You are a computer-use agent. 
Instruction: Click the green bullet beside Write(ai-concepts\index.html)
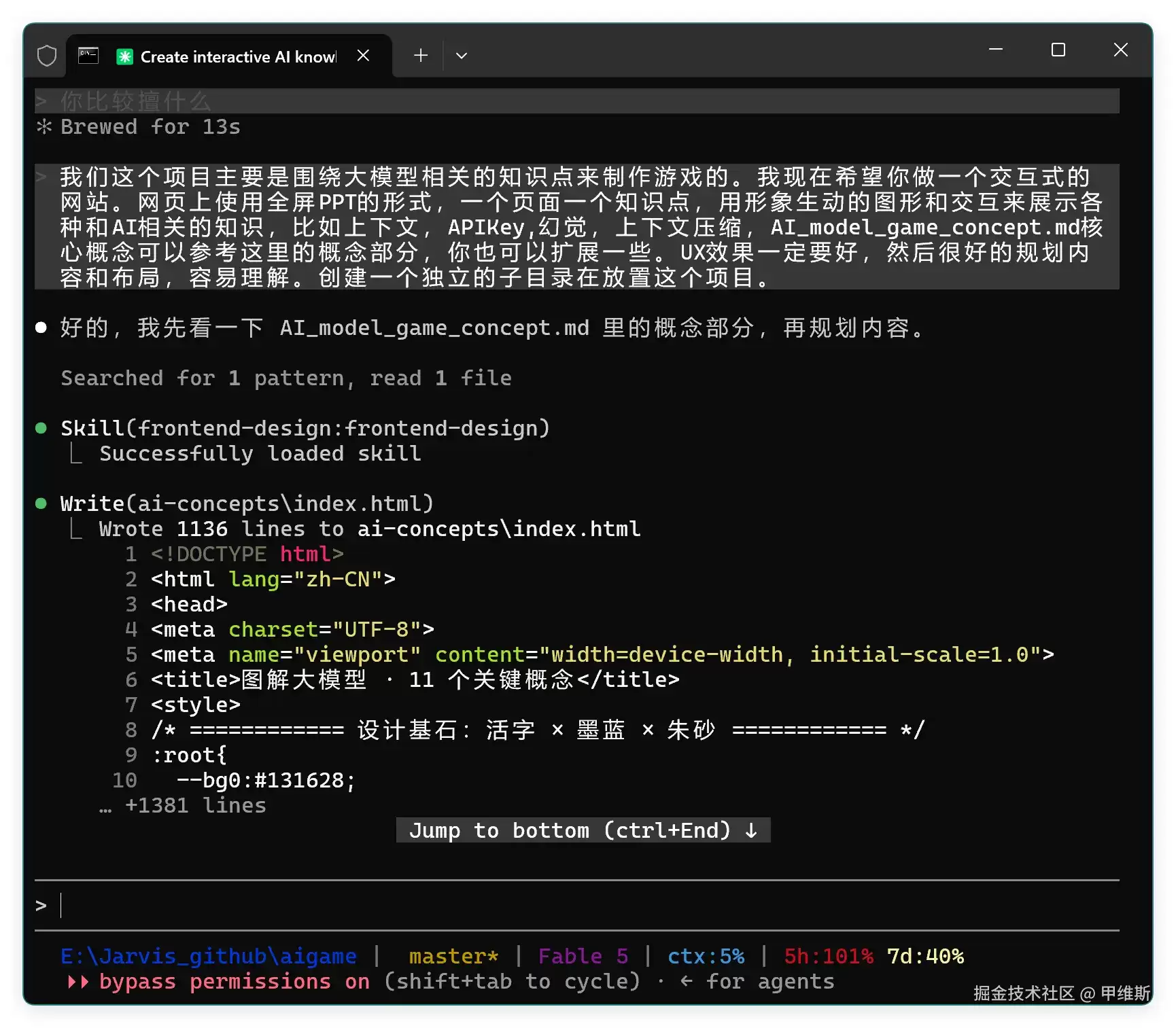41,503
